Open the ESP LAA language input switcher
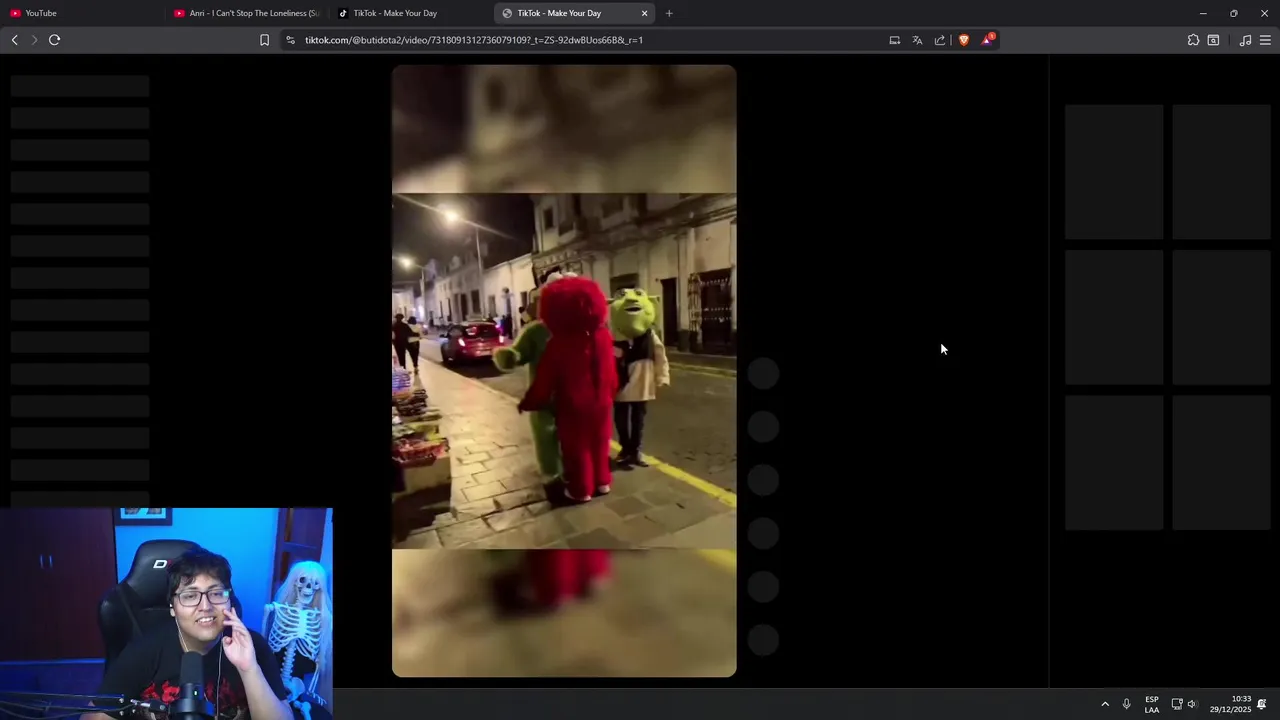 1152,704
